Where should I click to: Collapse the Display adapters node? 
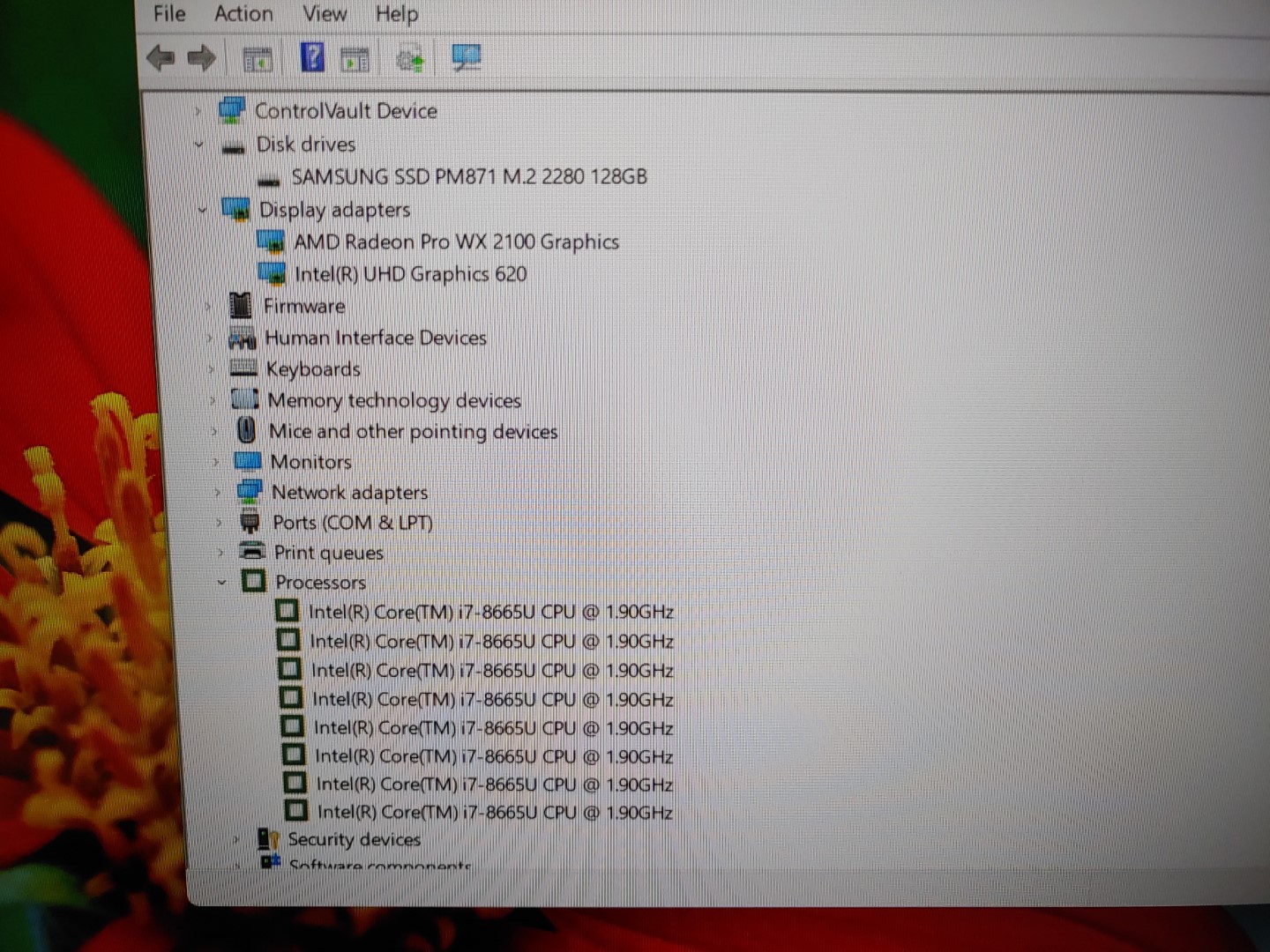(x=202, y=210)
